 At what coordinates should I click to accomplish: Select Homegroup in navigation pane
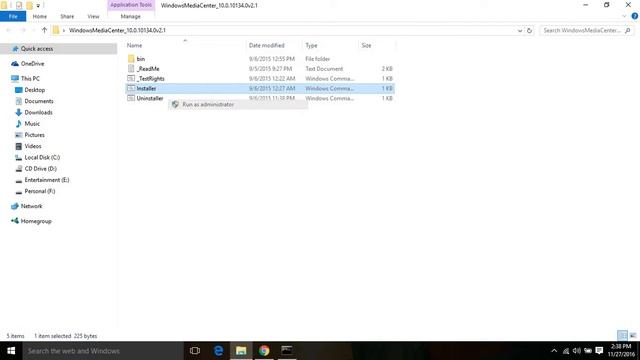click(x=36, y=221)
